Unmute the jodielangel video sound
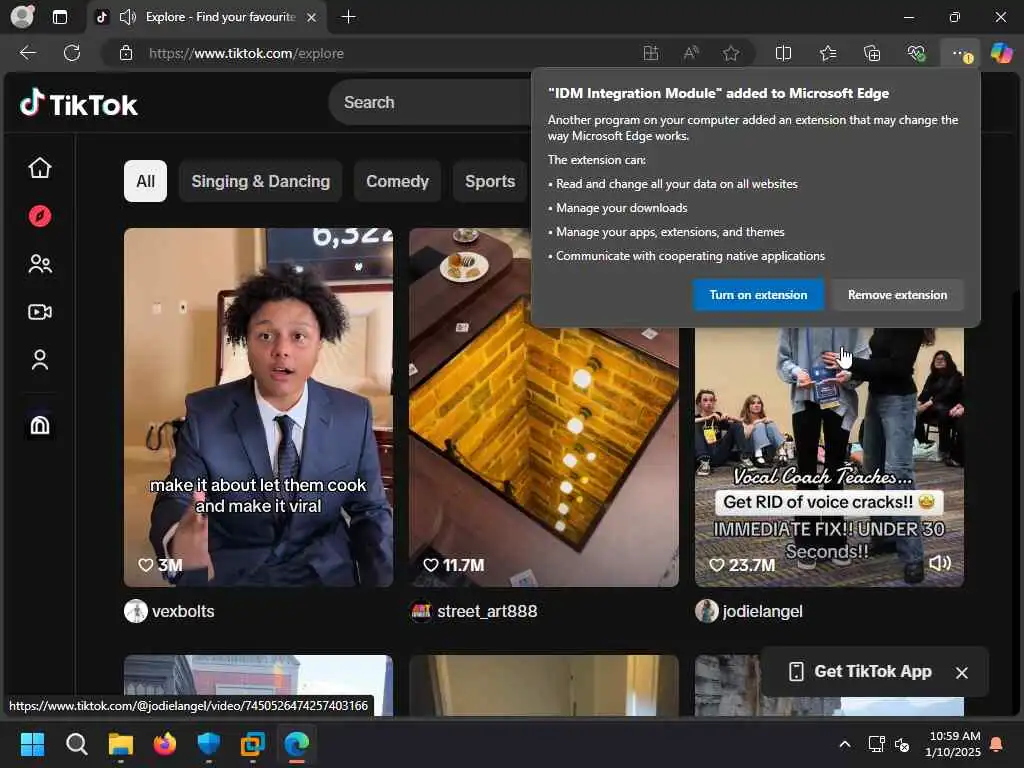This screenshot has height=768, width=1024. 940,563
